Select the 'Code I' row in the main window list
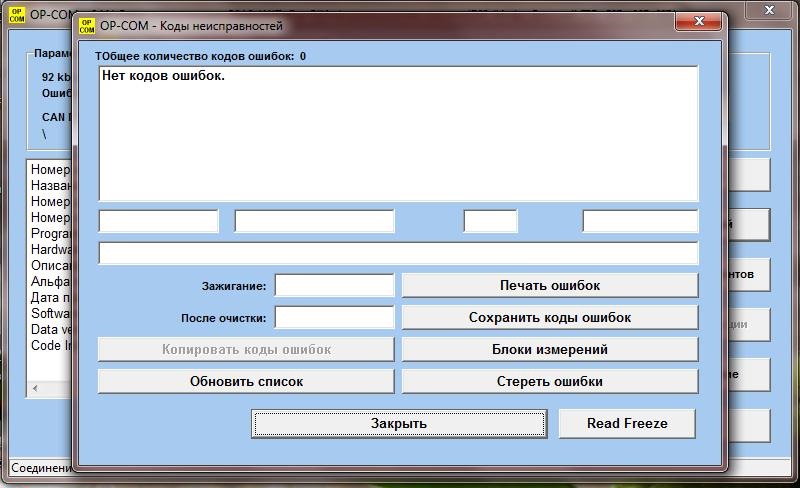 [x=51, y=346]
